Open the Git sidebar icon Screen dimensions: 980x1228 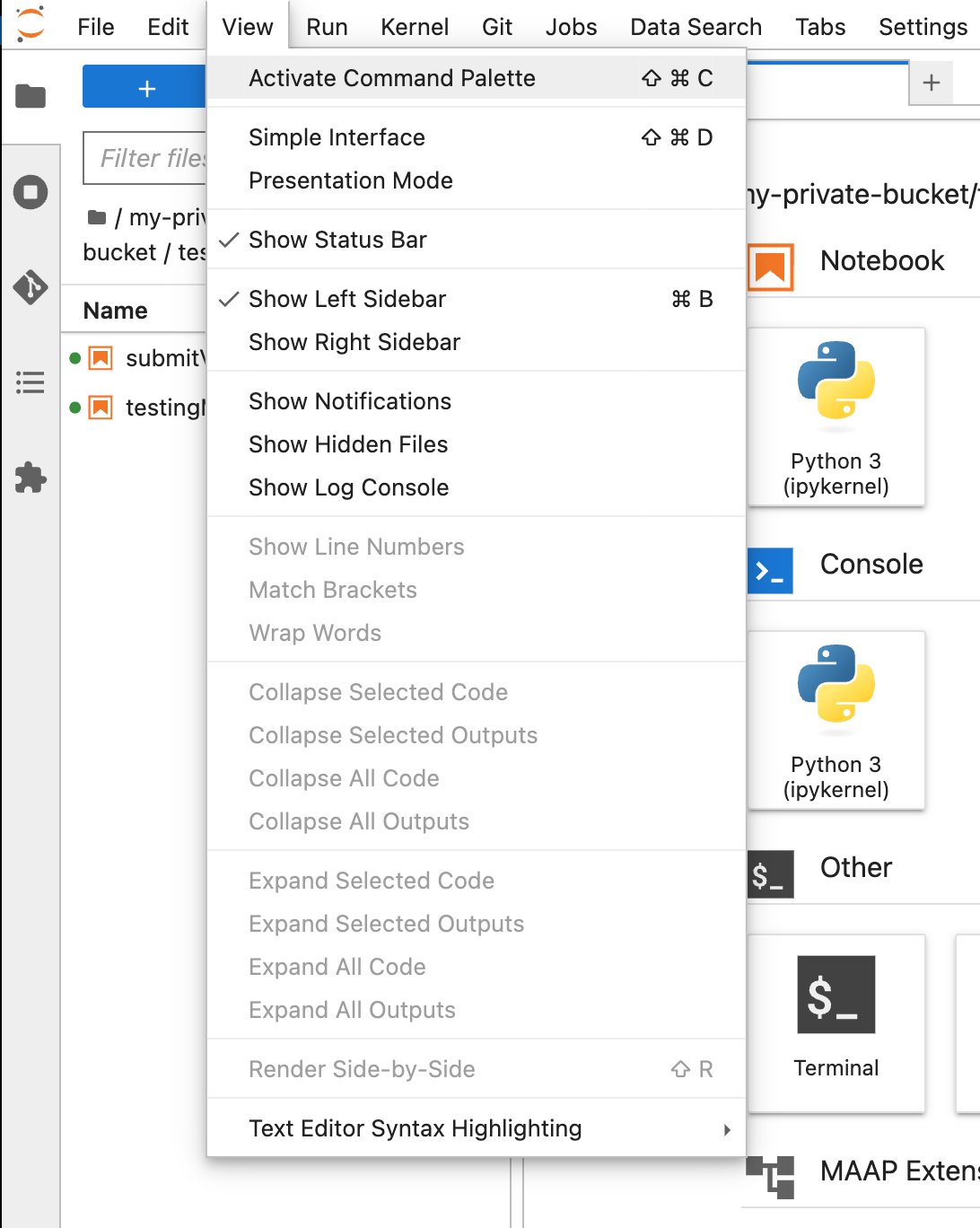click(x=31, y=287)
